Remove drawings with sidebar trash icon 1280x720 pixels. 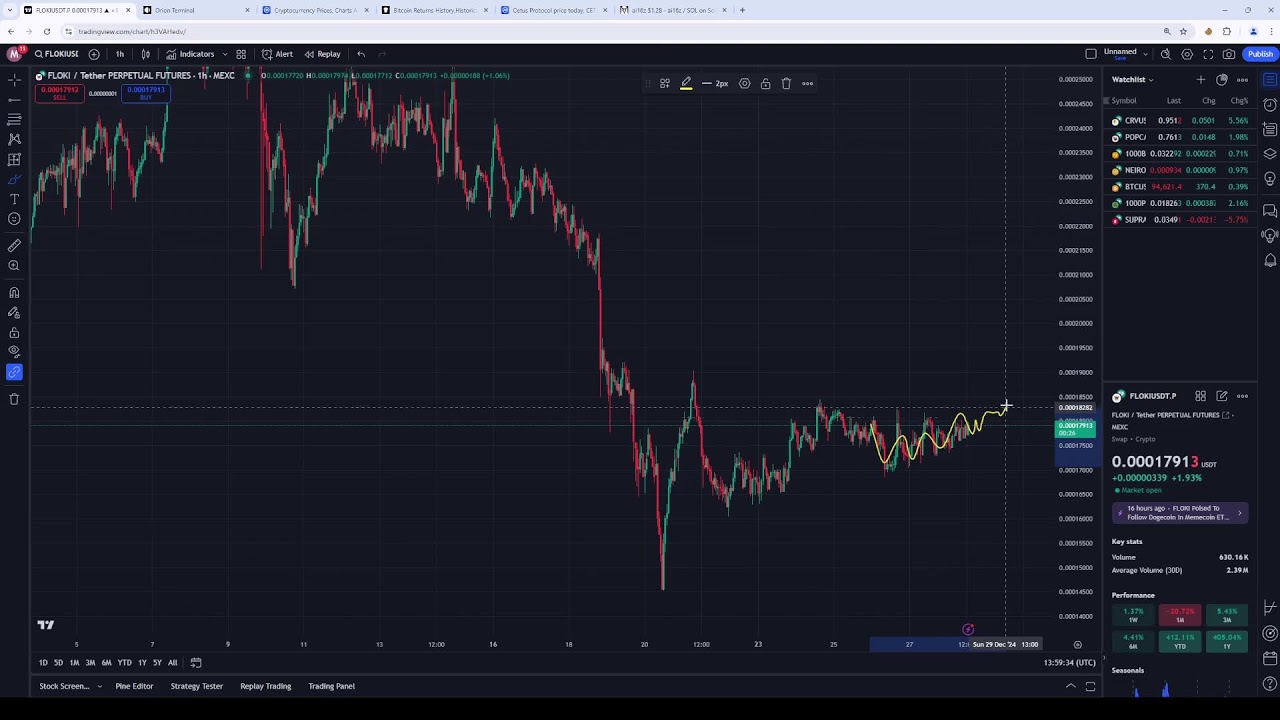pyautogui.click(x=14, y=399)
